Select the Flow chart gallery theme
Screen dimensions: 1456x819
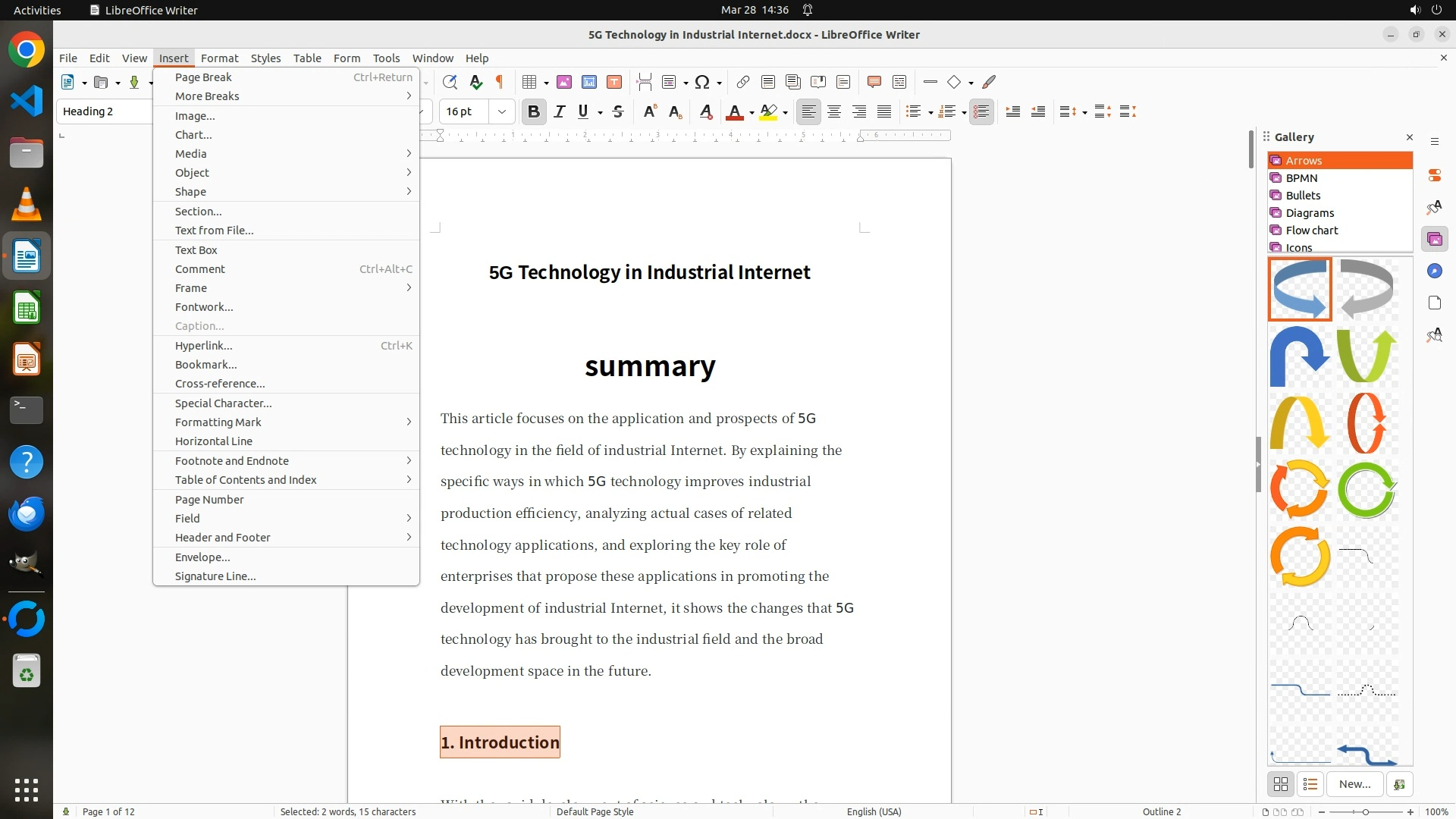point(1311,231)
